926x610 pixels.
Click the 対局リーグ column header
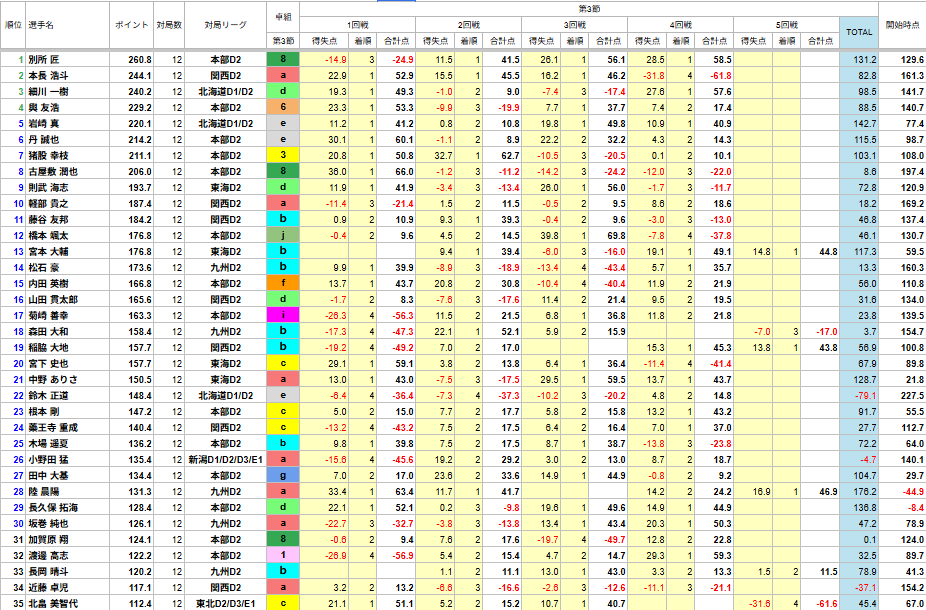226,25
